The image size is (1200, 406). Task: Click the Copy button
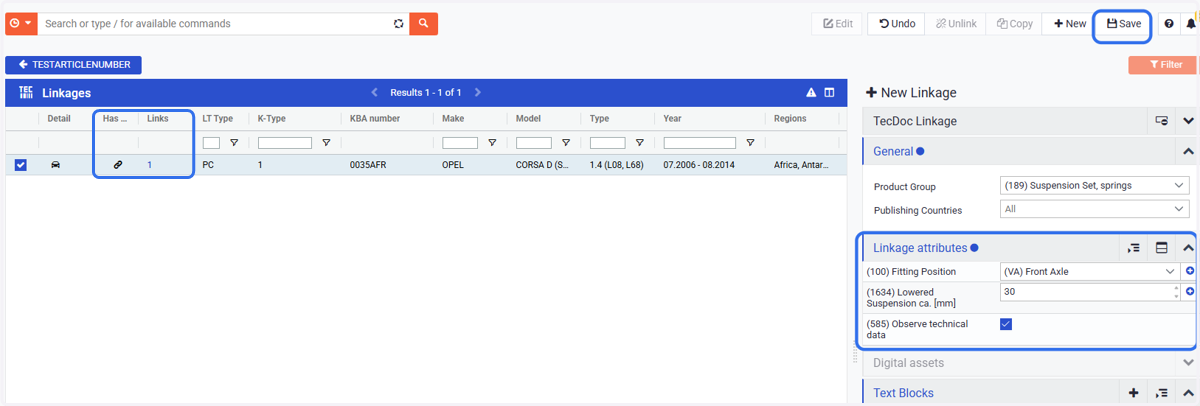[x=1014, y=23]
